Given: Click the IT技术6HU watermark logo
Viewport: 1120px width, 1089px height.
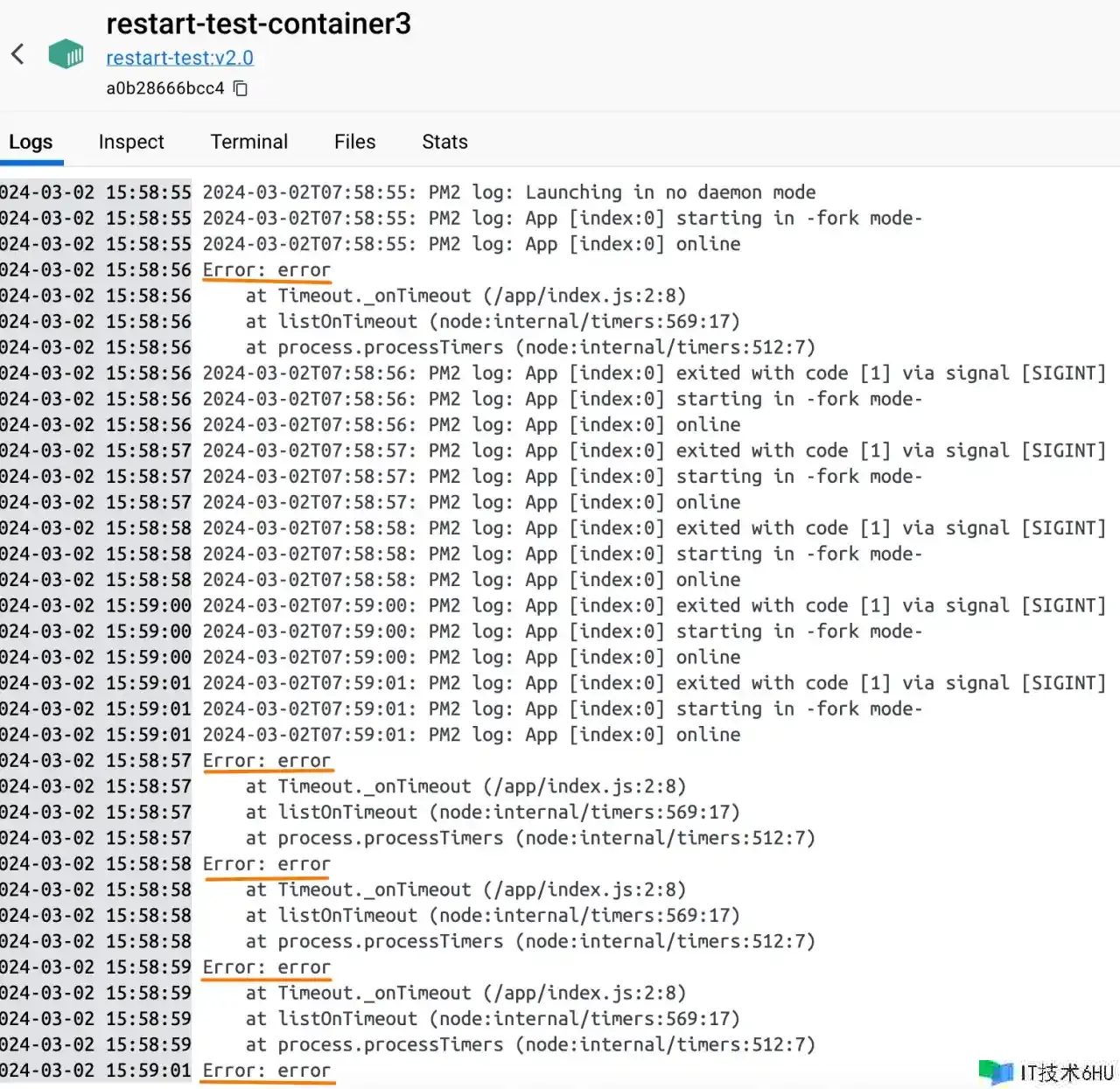Looking at the screenshot, I should tap(1047, 1072).
